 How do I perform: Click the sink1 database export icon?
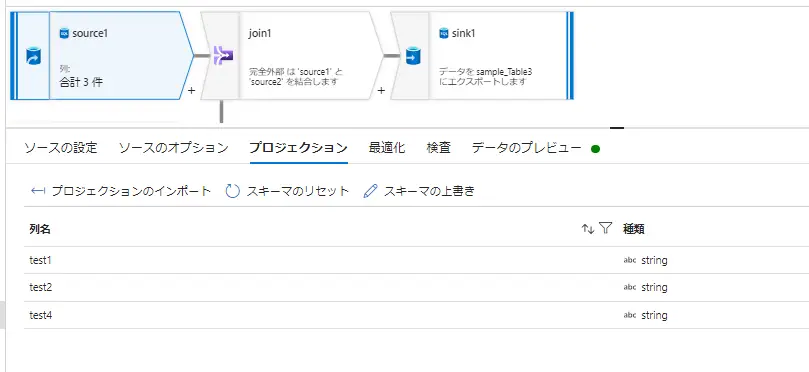coord(413,55)
